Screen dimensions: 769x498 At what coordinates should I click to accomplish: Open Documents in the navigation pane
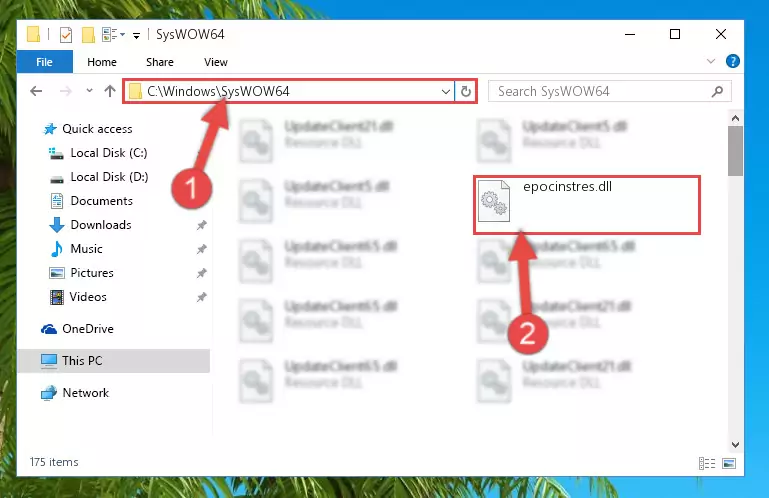coord(102,201)
